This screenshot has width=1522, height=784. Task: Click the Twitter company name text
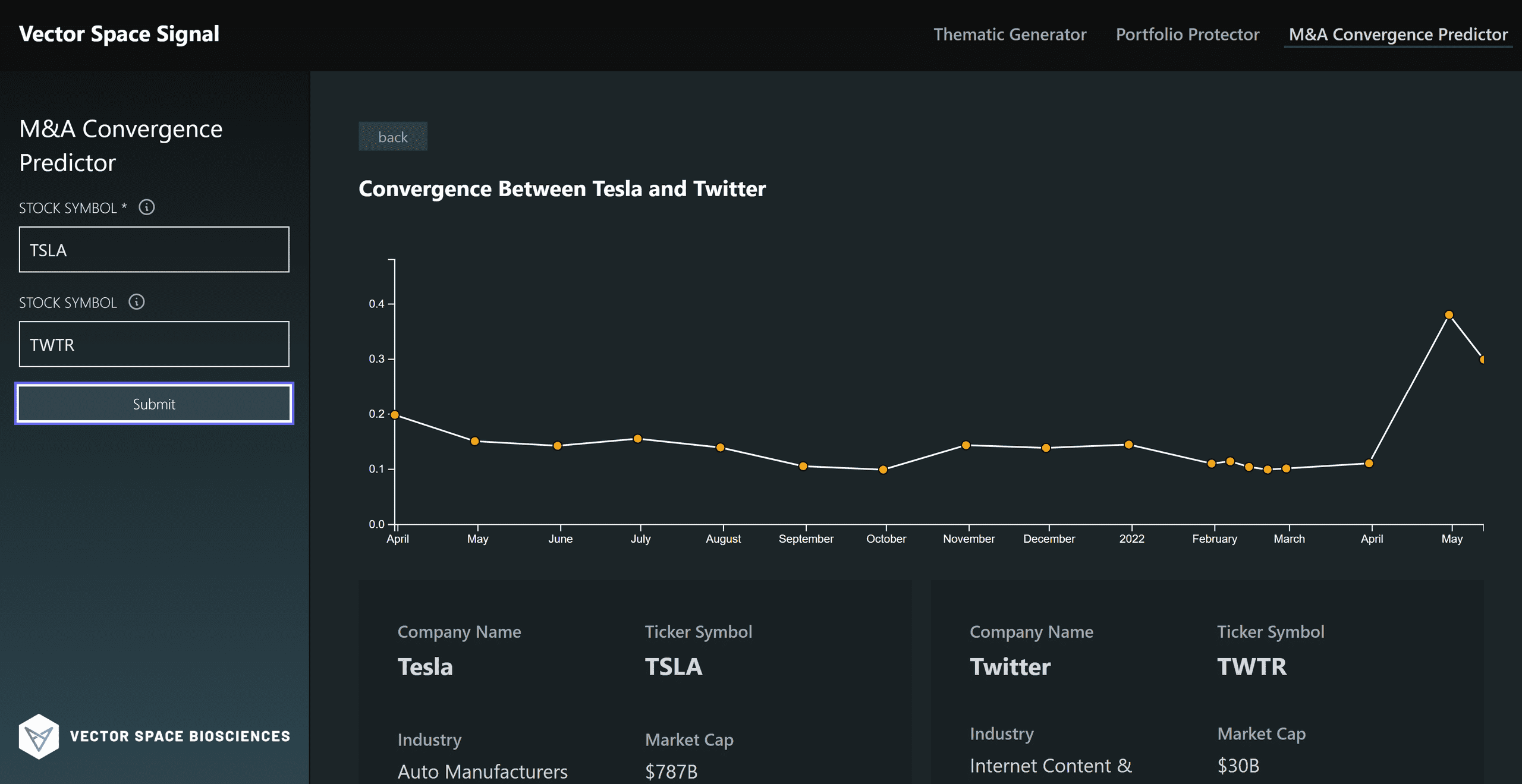(x=1010, y=666)
